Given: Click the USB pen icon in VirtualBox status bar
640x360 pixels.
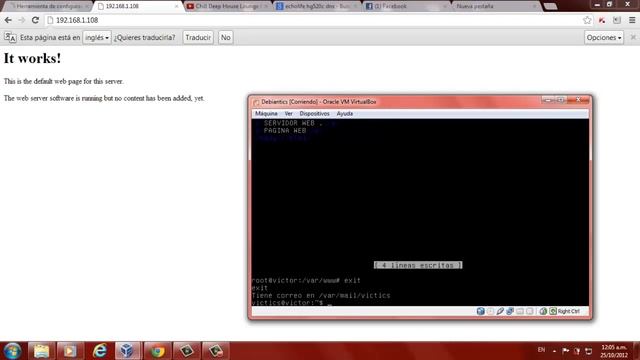Looking at the screenshot, I should click(x=500, y=311).
